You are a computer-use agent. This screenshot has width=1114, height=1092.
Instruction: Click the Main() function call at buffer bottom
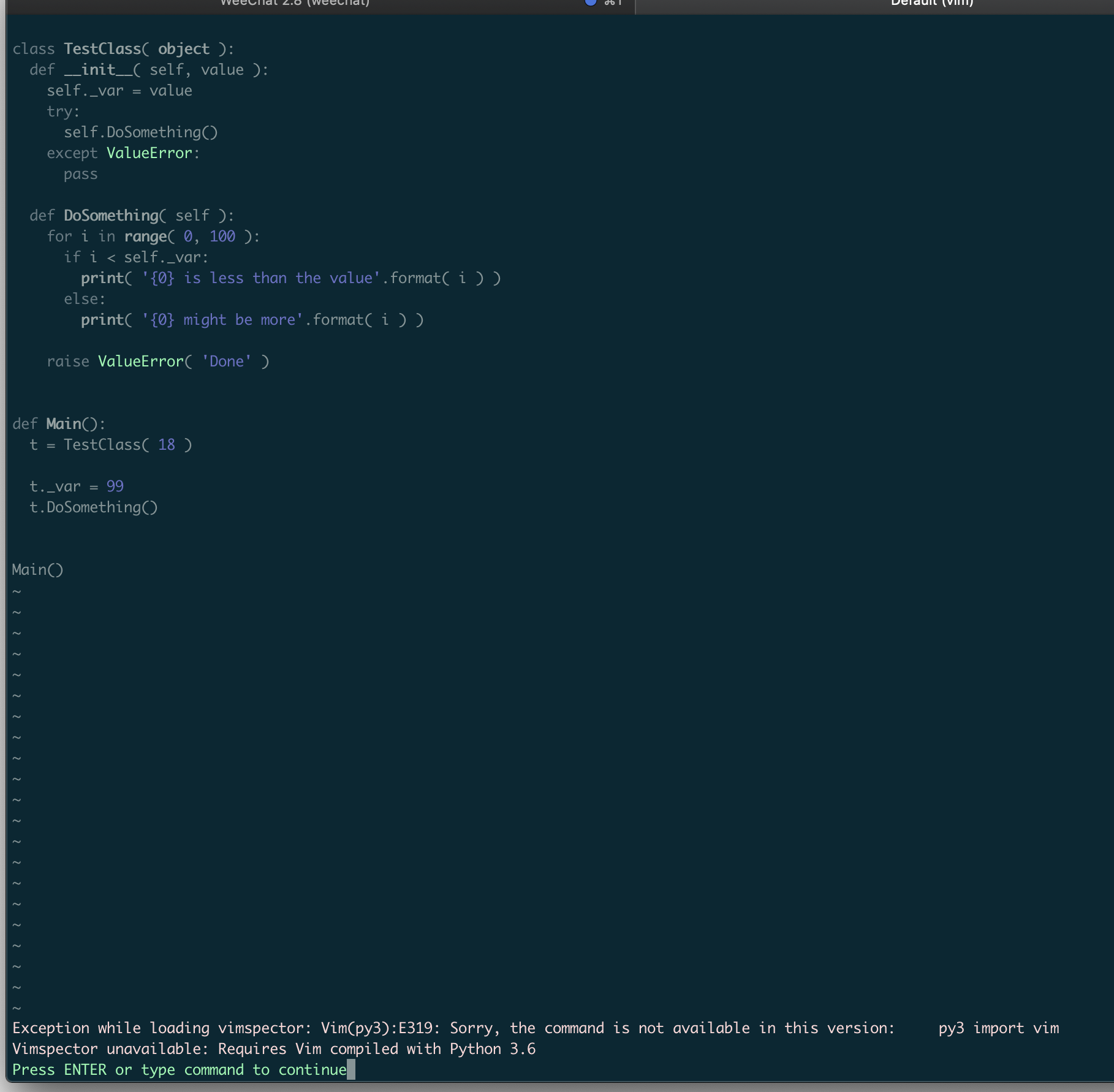[x=37, y=569]
